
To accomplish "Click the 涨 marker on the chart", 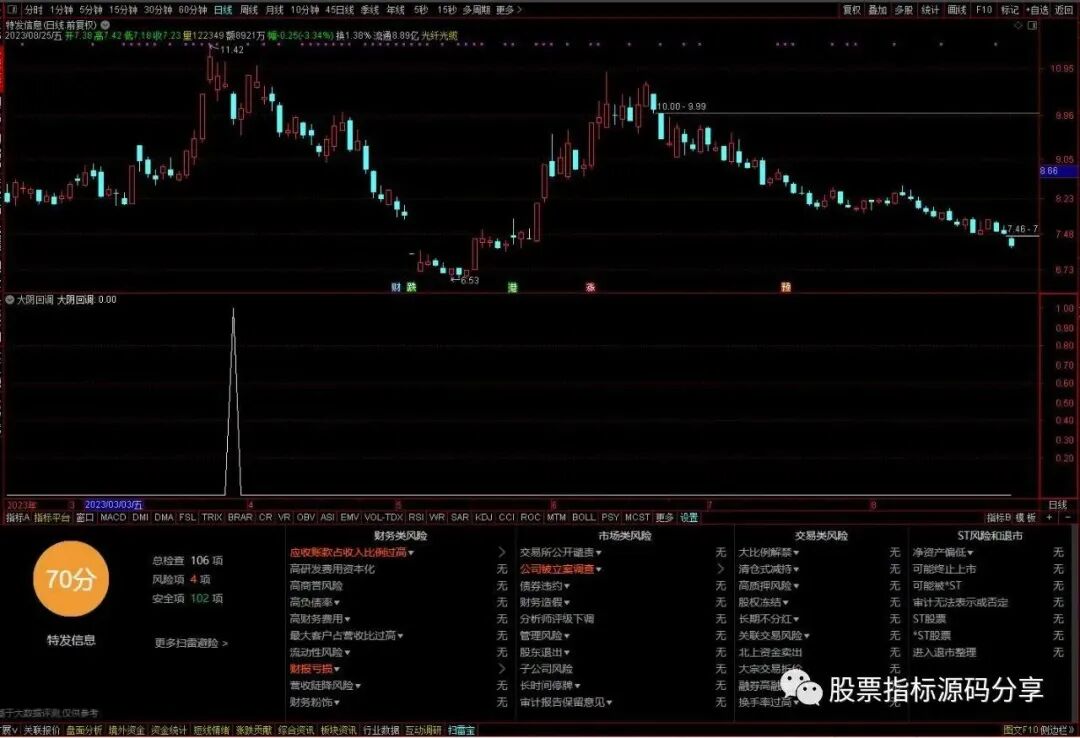I will [590, 287].
